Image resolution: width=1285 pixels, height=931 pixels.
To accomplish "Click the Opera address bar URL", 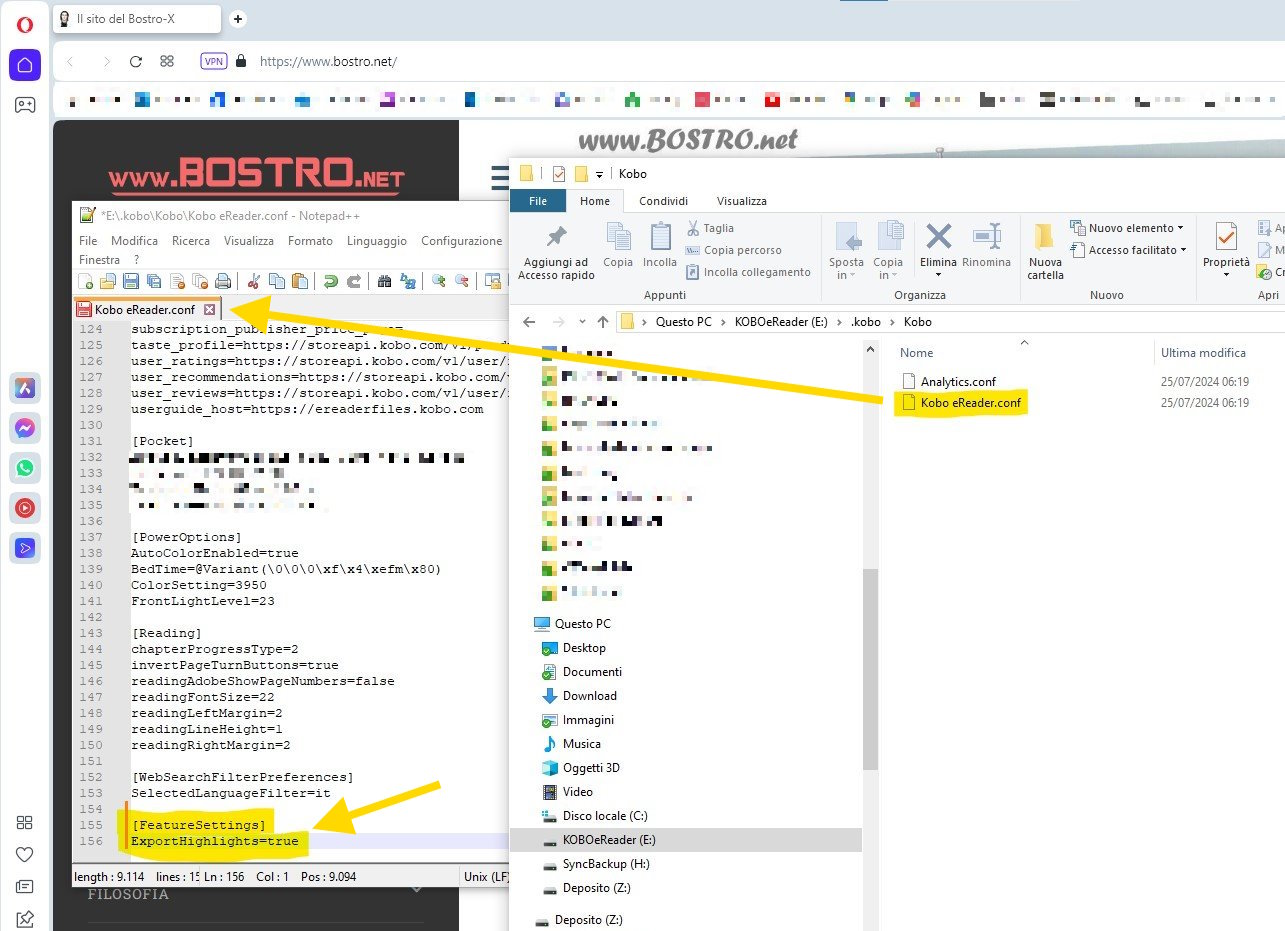I will [328, 62].
